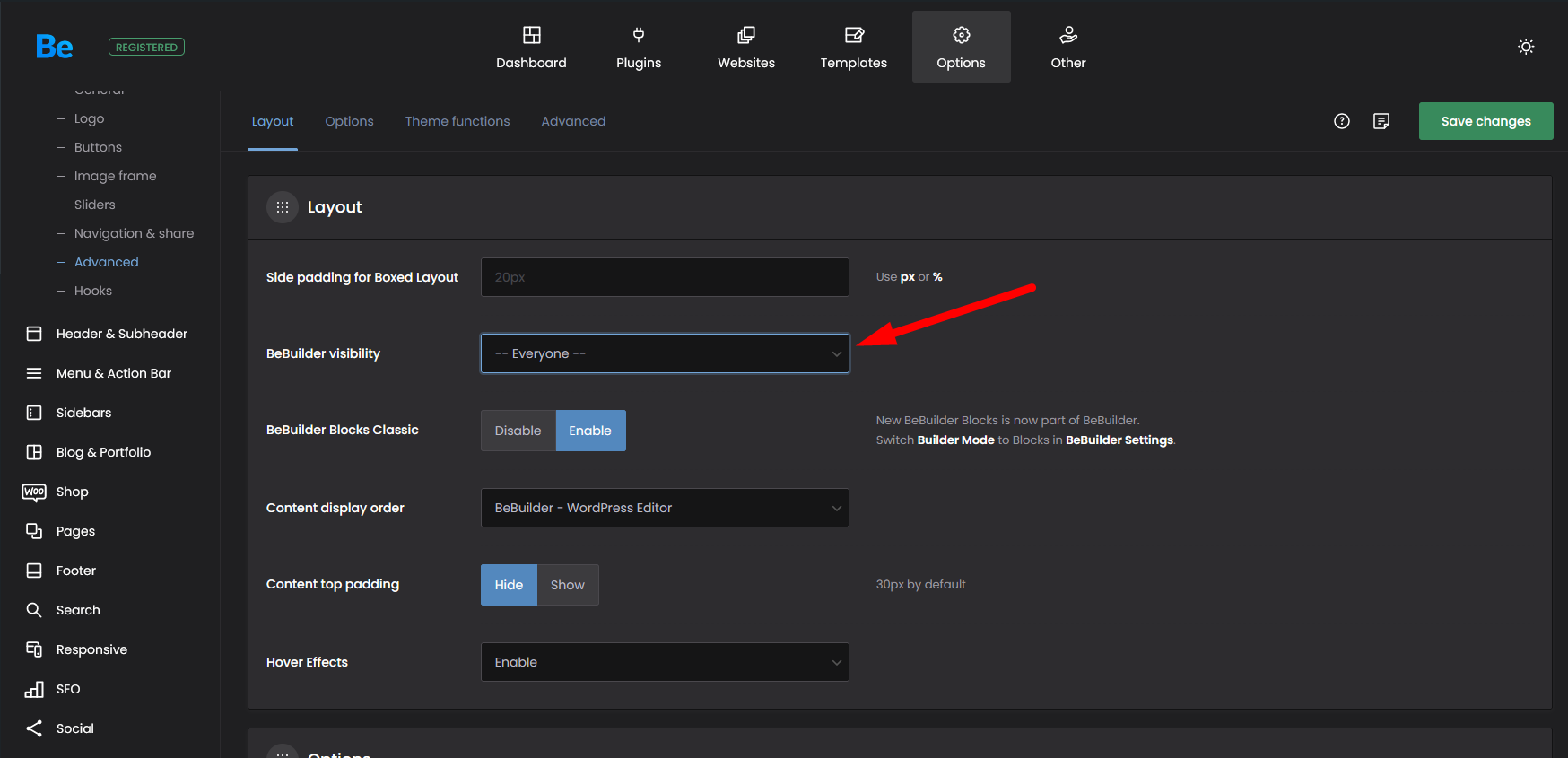Select Sliders in the sidebar submenu
The width and height of the screenshot is (1568, 758).
pyautogui.click(x=94, y=205)
